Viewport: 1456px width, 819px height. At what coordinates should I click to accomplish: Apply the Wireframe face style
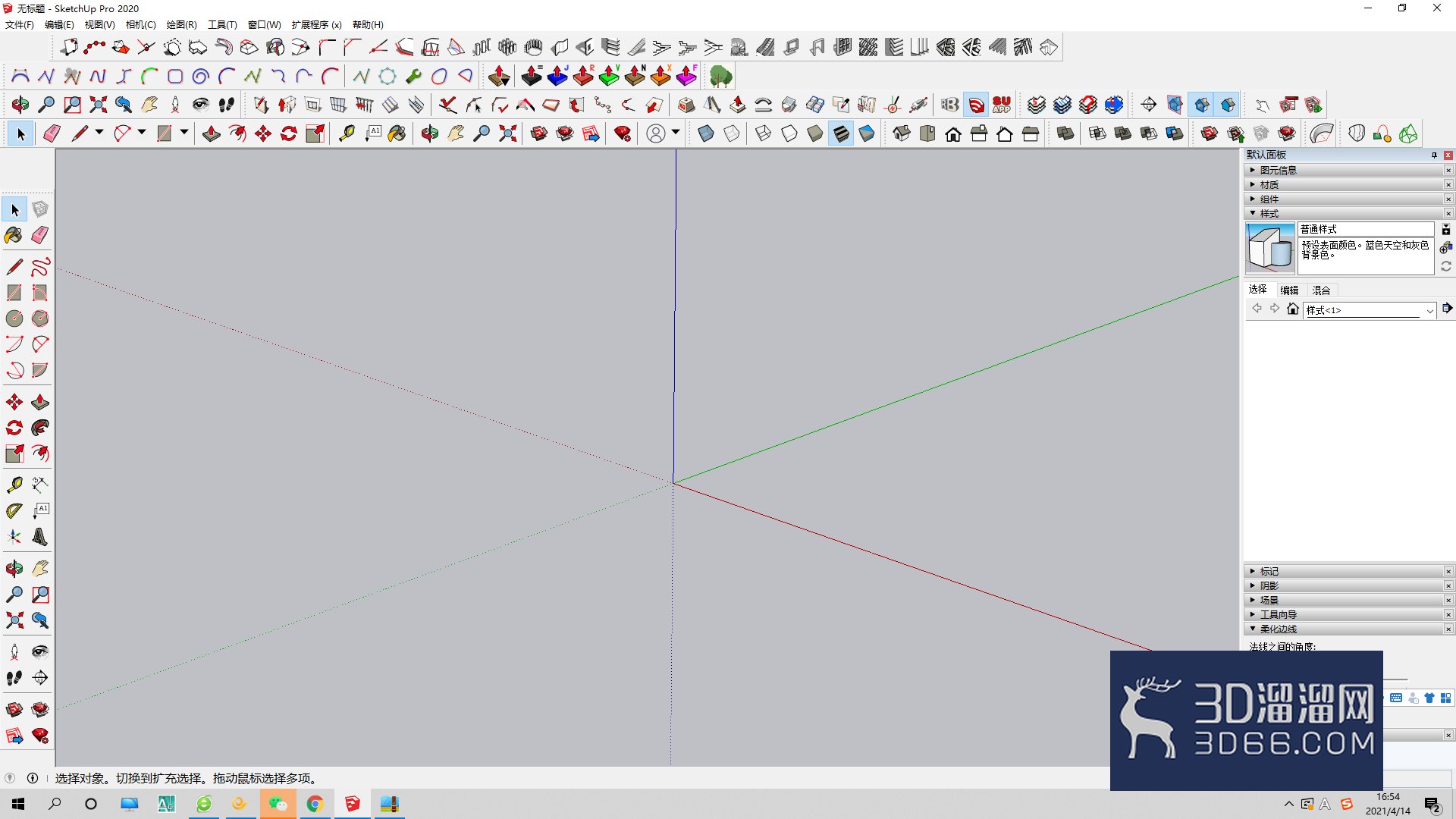(764, 134)
